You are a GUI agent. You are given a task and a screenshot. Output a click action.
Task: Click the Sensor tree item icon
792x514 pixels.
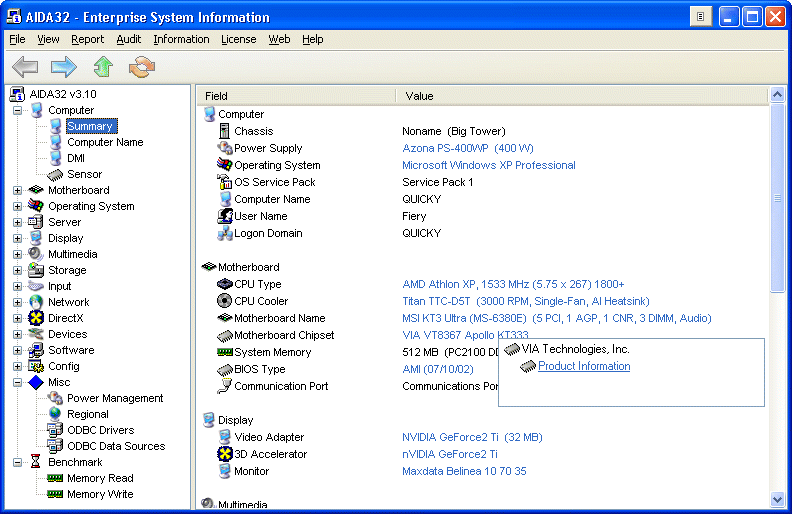point(55,174)
